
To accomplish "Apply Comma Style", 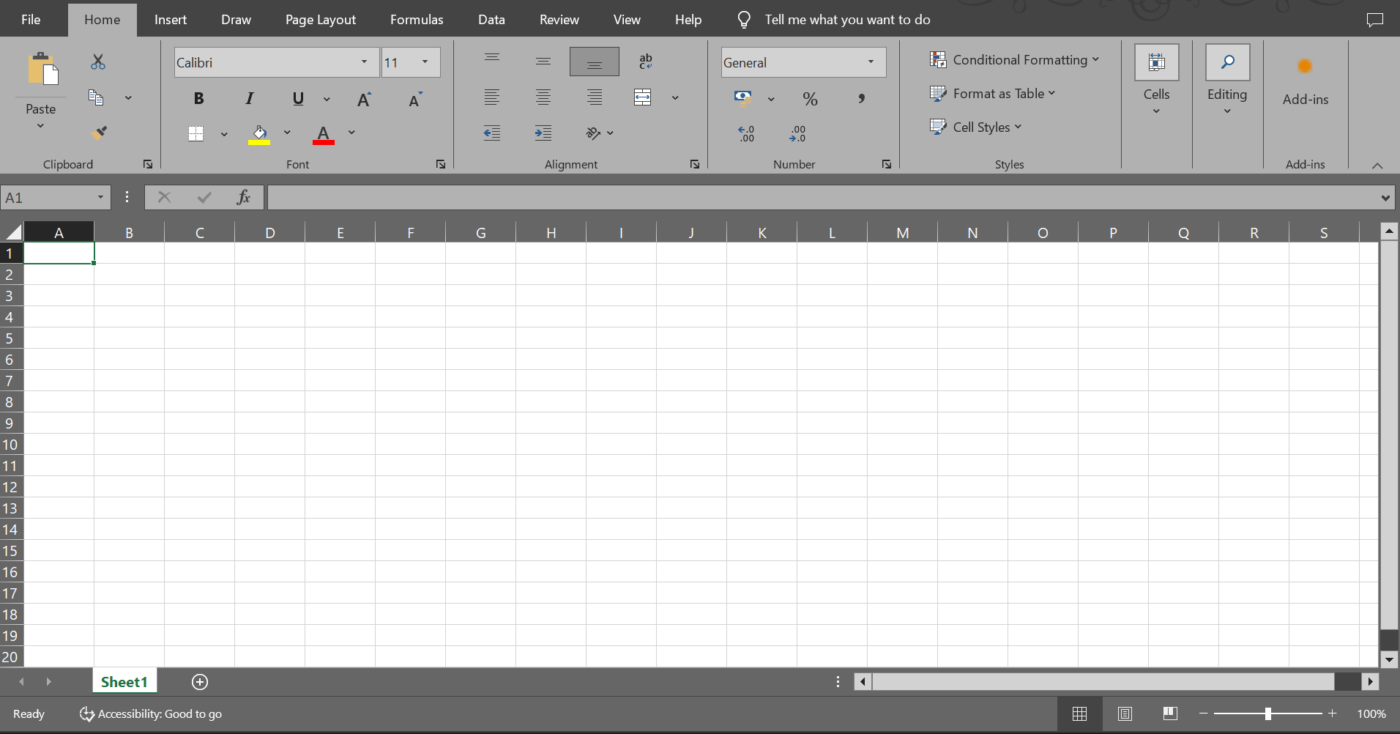I will (x=861, y=98).
